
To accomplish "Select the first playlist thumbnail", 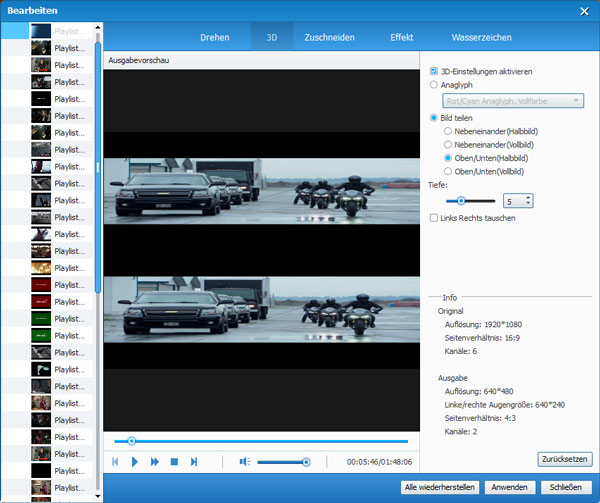I will [41, 32].
